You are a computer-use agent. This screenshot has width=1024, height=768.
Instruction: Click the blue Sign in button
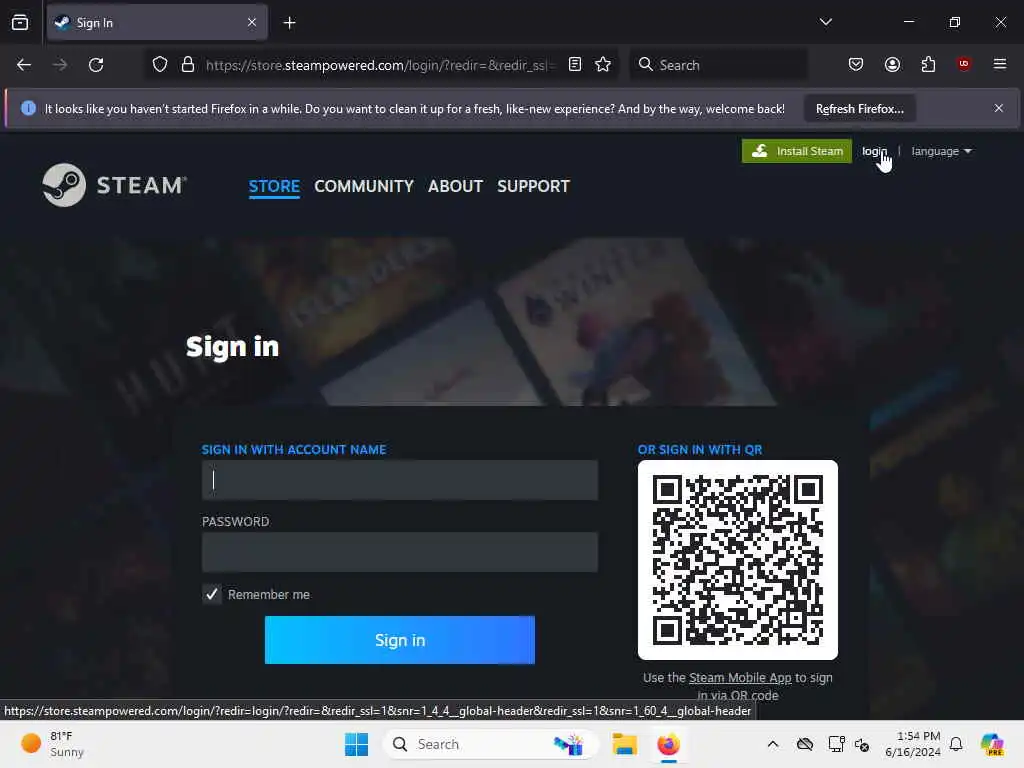coord(400,640)
